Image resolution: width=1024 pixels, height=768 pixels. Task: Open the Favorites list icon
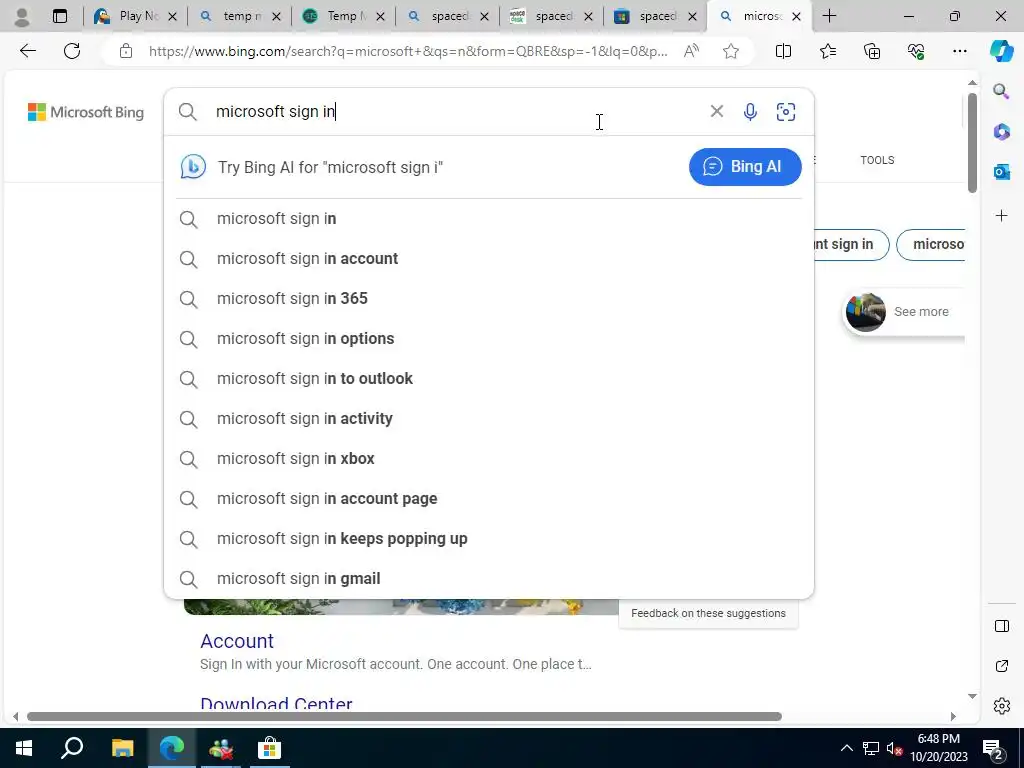827,51
